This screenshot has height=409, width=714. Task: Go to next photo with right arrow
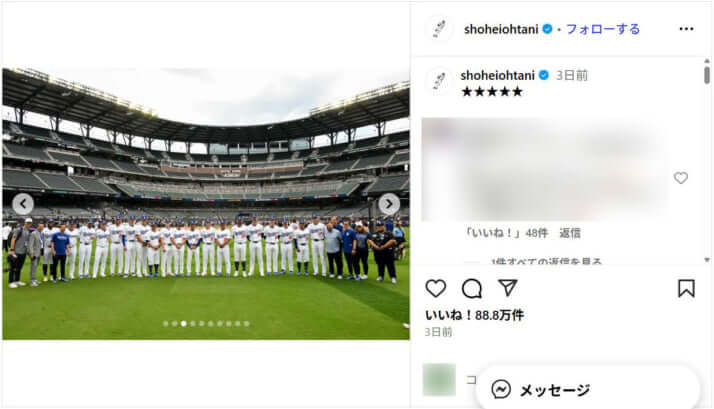click(389, 204)
